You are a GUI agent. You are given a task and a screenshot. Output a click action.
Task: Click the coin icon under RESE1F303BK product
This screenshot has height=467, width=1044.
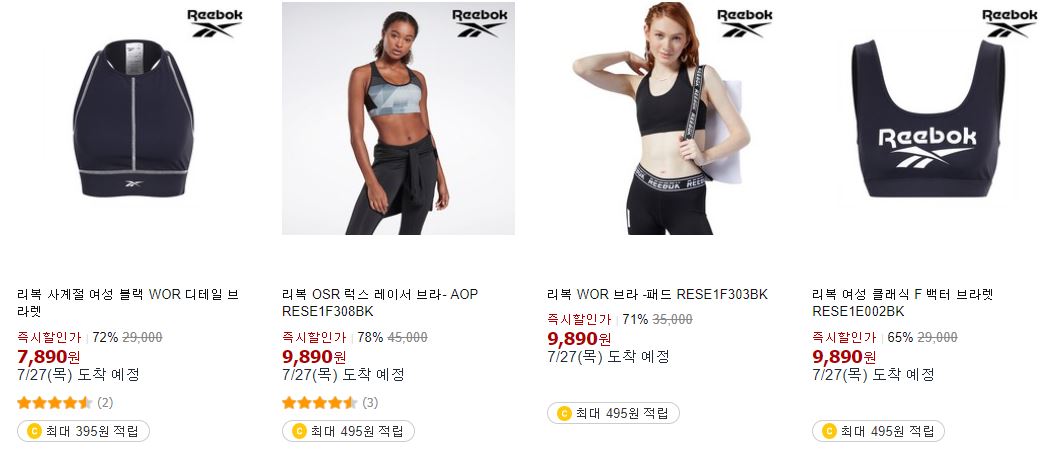tap(564, 413)
